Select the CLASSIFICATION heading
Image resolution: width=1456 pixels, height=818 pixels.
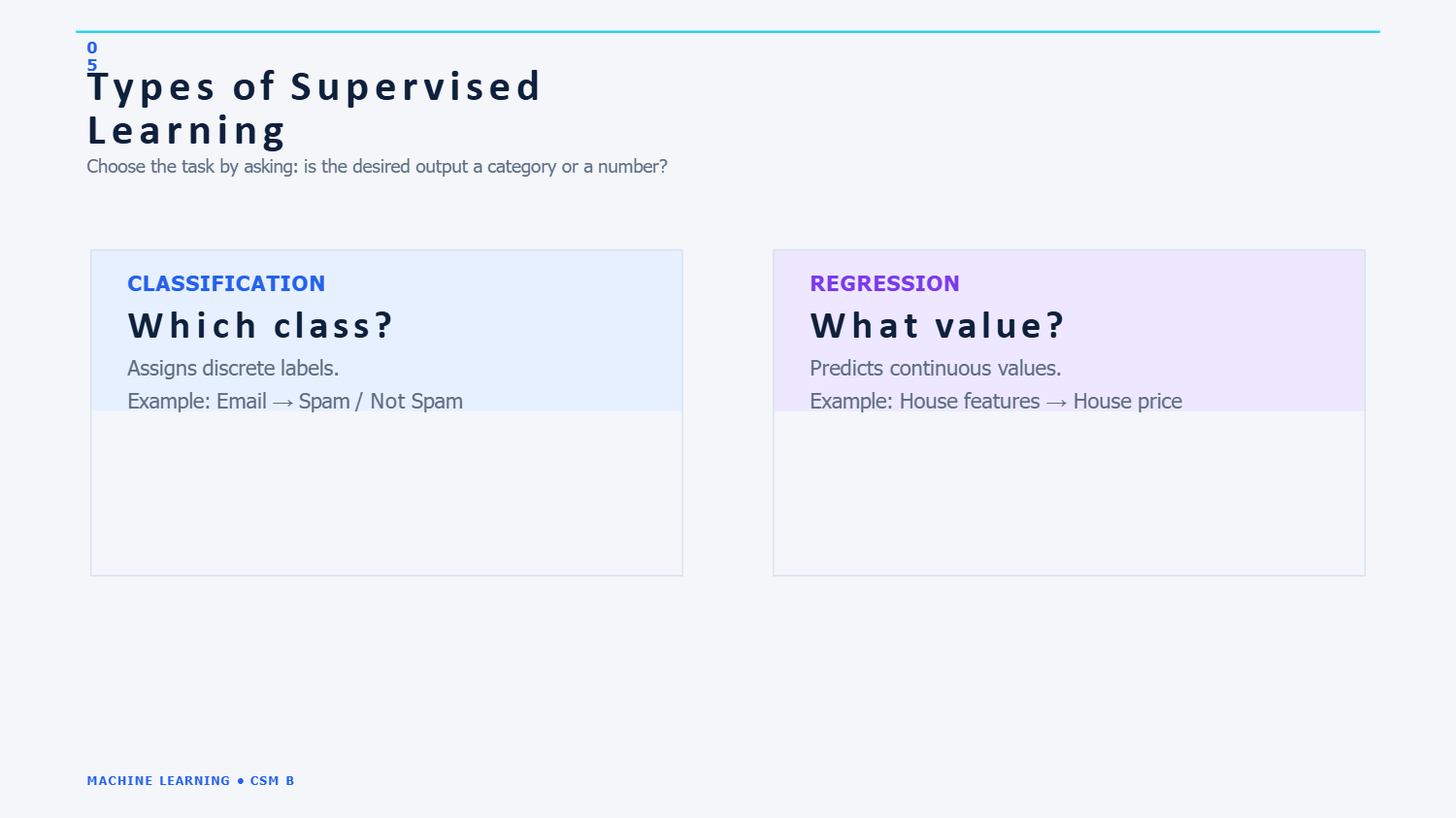pos(226,283)
